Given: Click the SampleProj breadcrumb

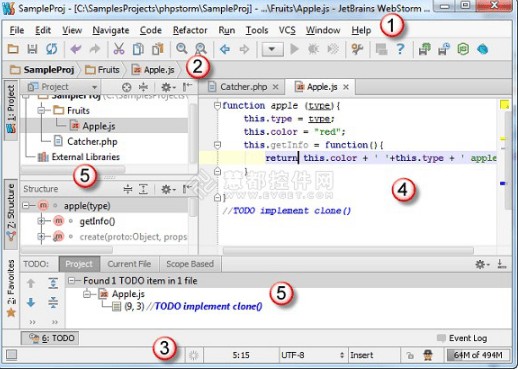Looking at the screenshot, I should [42, 70].
